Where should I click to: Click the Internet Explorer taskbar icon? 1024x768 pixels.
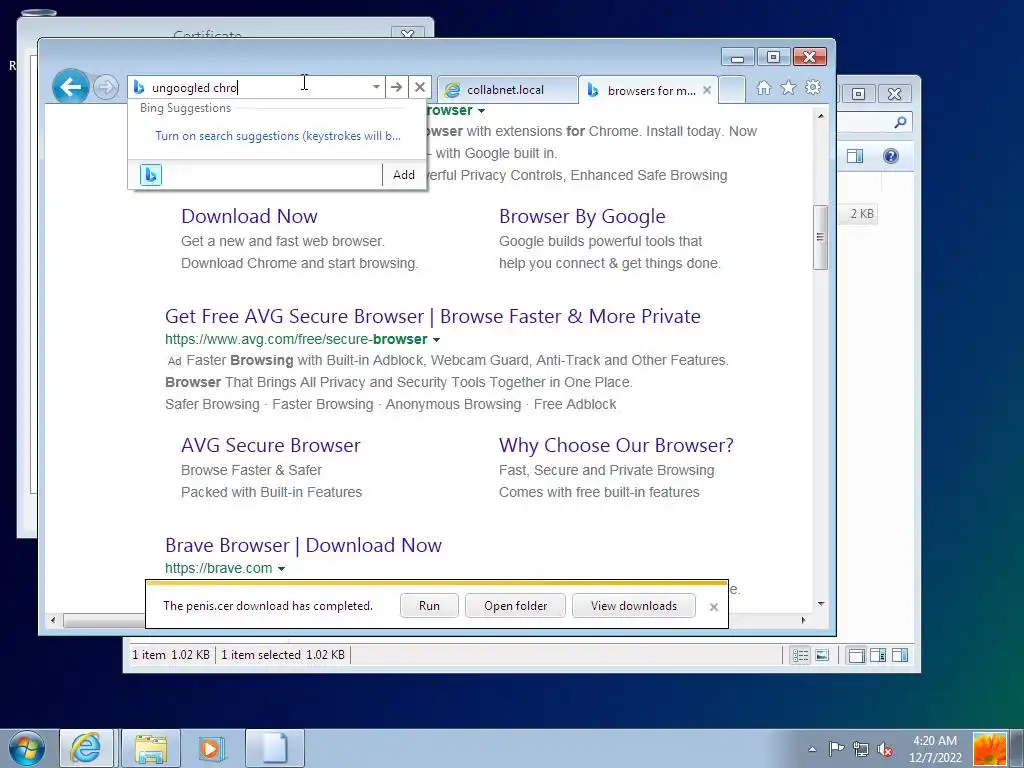point(86,748)
